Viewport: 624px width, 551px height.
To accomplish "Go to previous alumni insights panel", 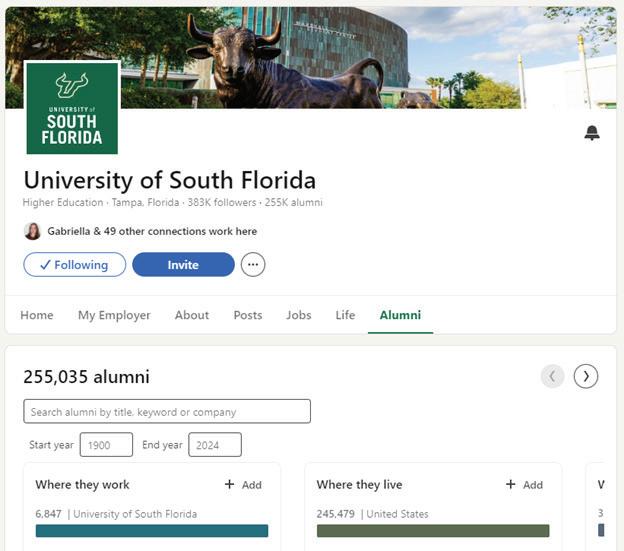I will point(552,376).
